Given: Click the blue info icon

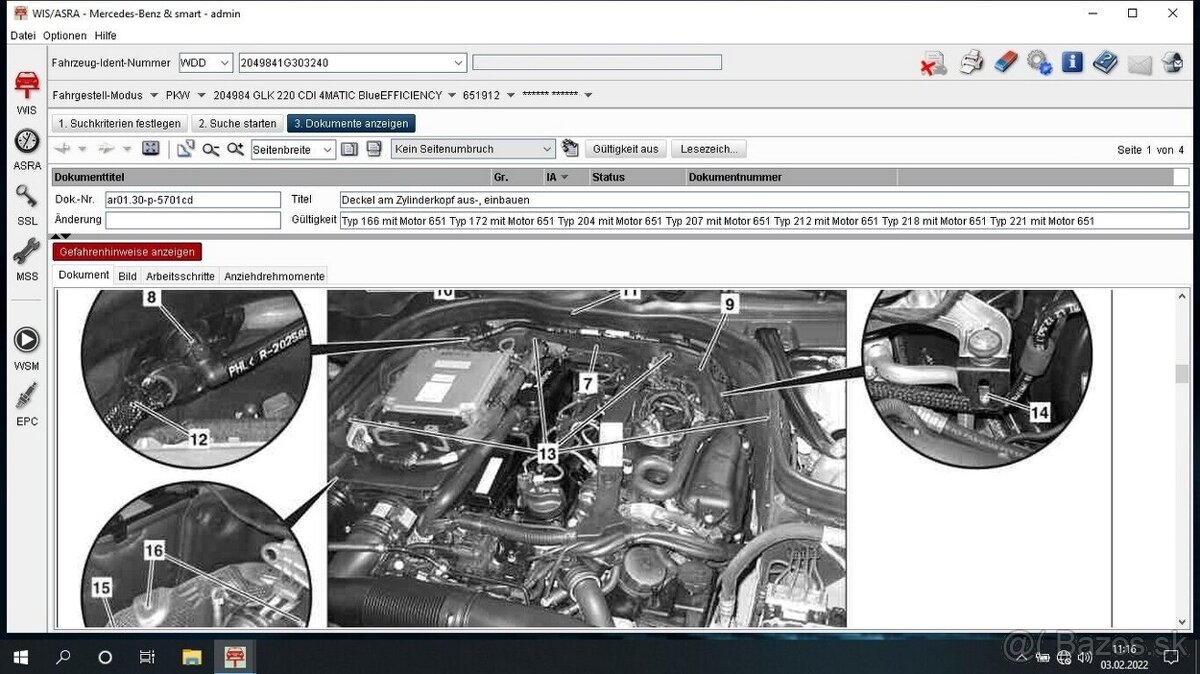Looking at the screenshot, I should (x=1072, y=63).
